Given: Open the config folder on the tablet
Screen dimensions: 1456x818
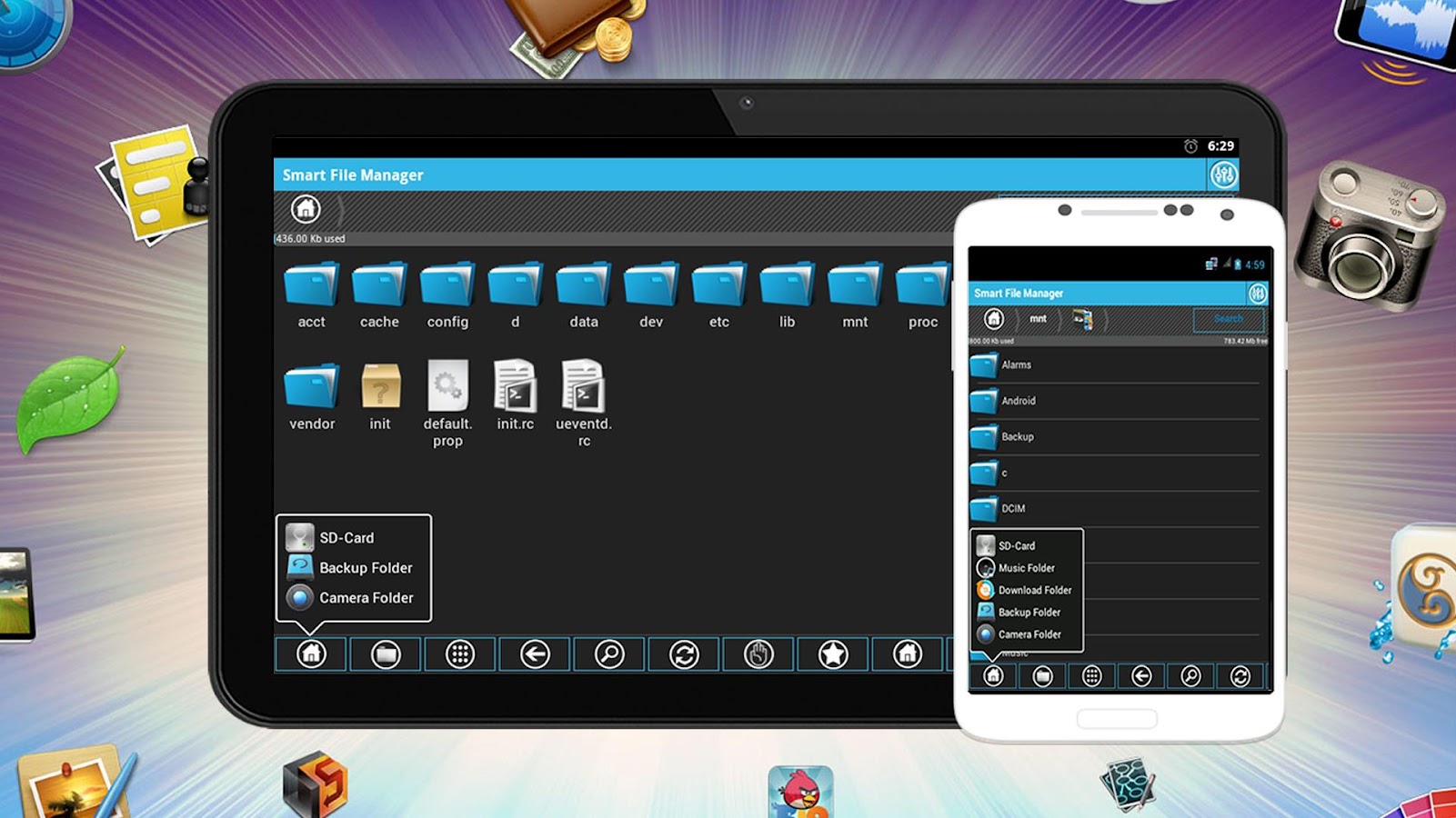Looking at the screenshot, I should tap(447, 295).
